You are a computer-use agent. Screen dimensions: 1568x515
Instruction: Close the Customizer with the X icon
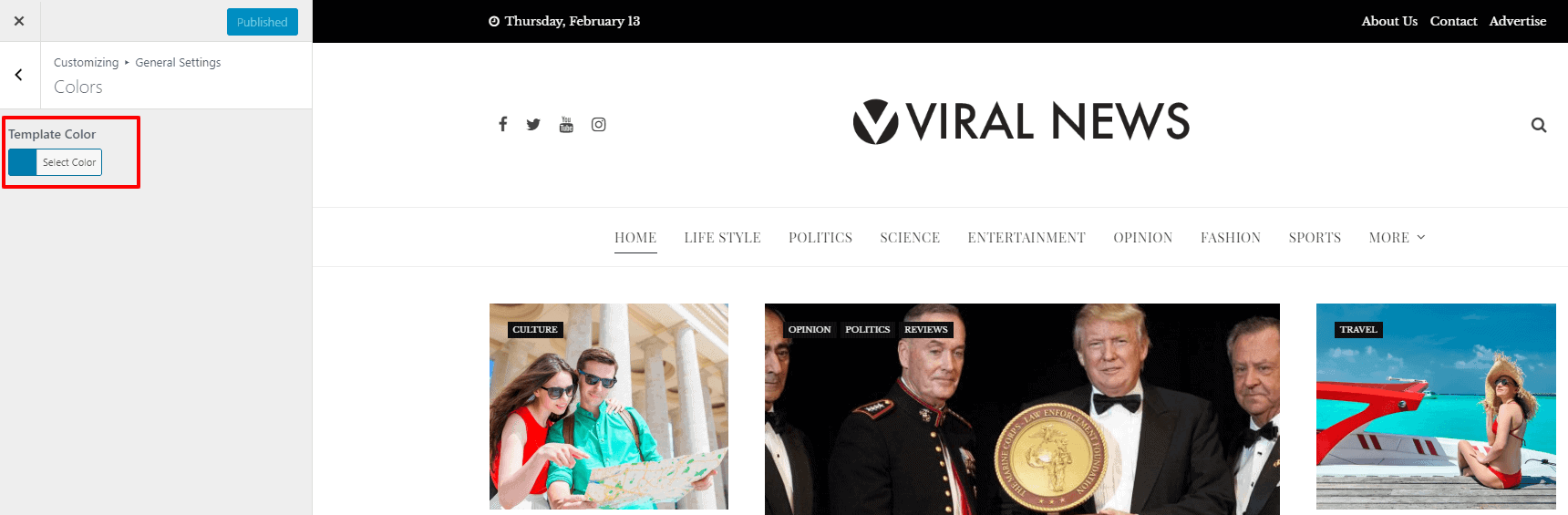click(19, 21)
